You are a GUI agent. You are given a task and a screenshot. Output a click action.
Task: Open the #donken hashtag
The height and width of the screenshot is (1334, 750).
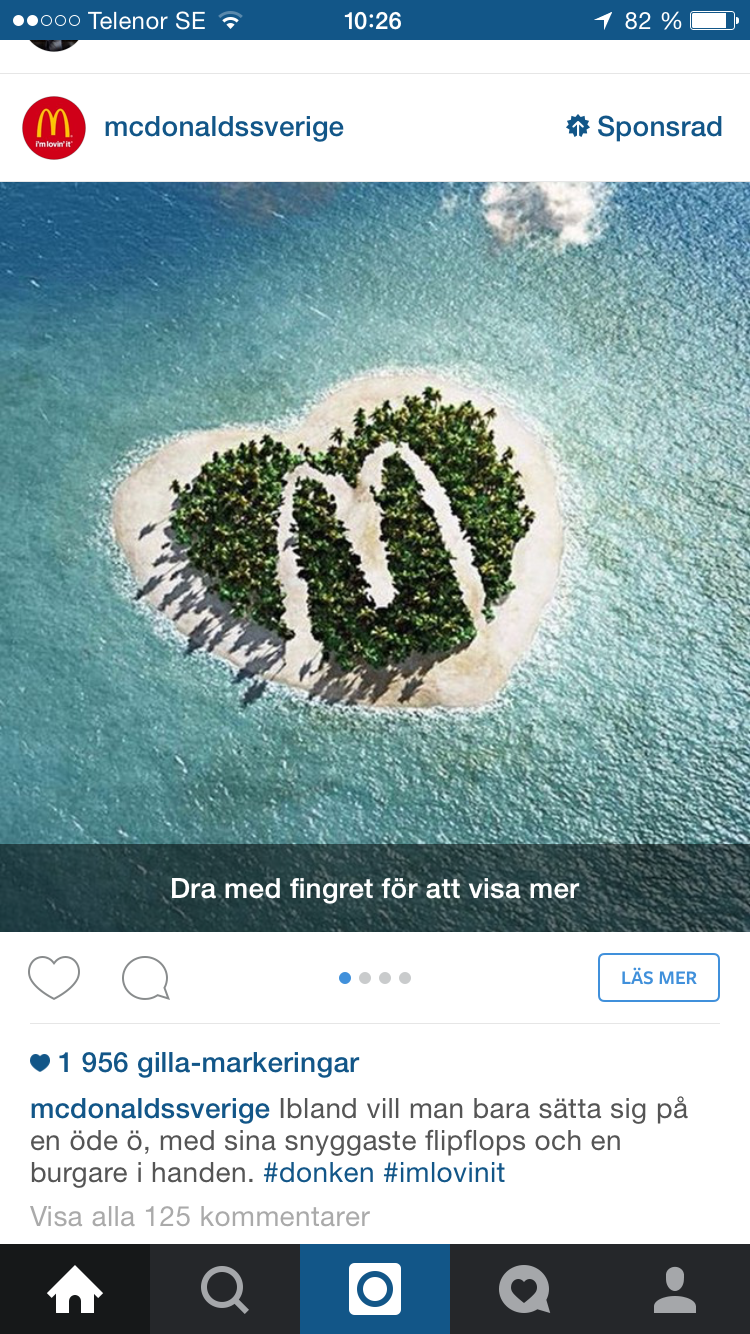click(x=319, y=1173)
